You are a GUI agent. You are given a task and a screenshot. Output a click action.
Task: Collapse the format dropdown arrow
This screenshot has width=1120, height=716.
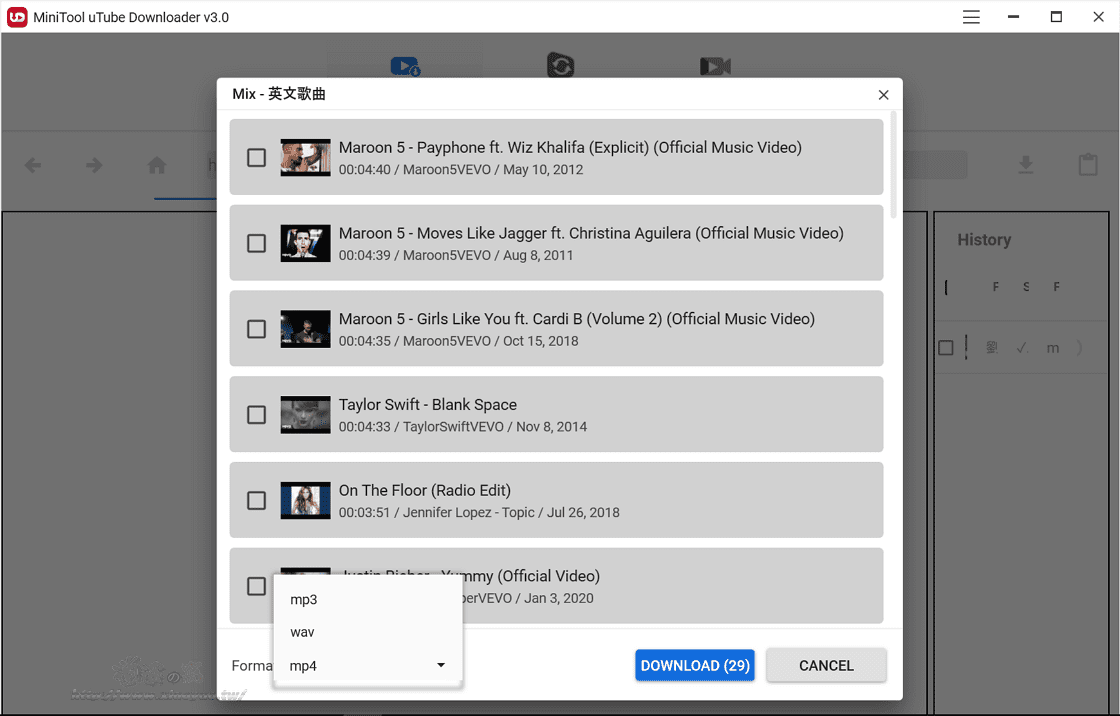coord(441,665)
